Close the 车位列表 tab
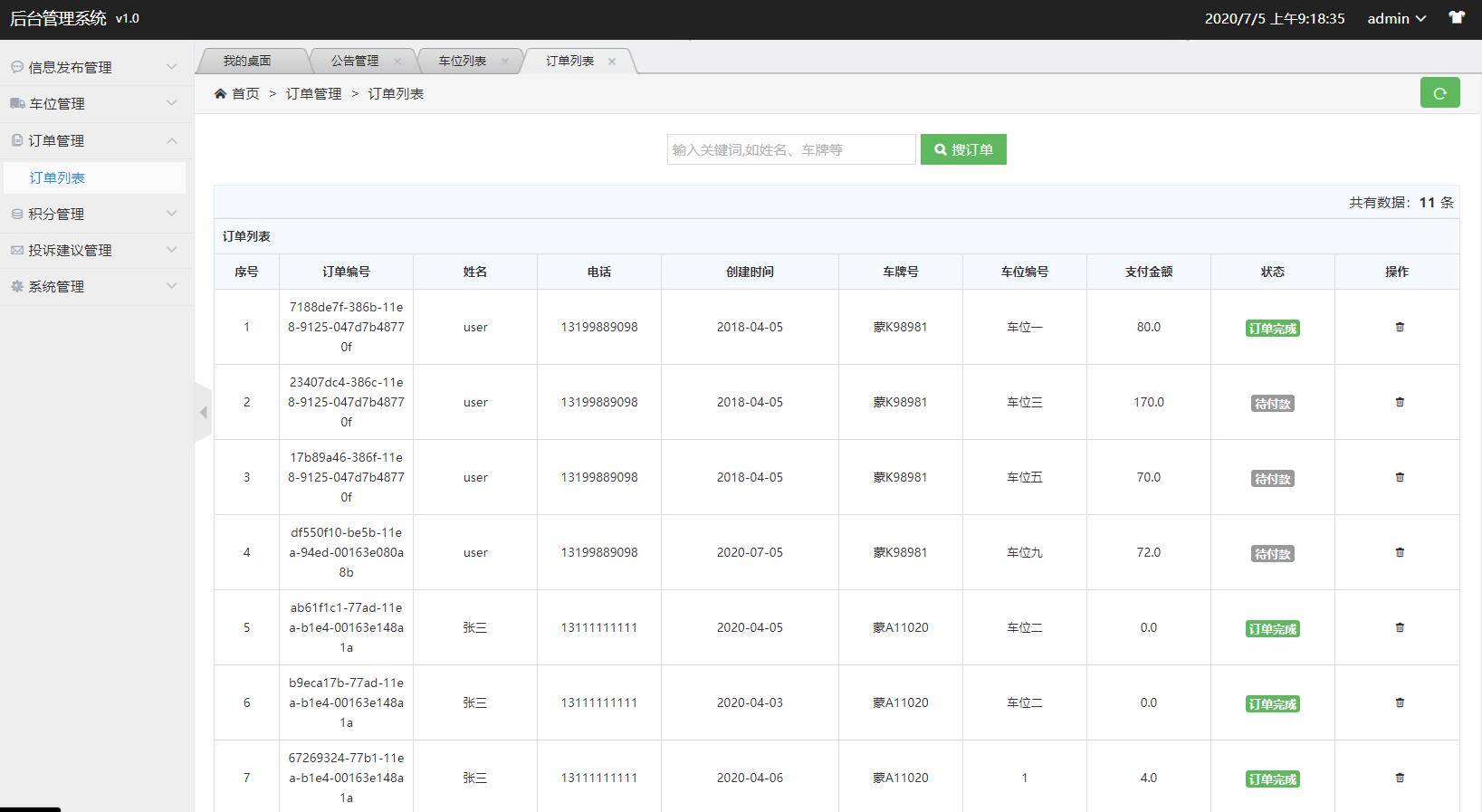Image resolution: width=1482 pixels, height=812 pixels. [x=504, y=62]
